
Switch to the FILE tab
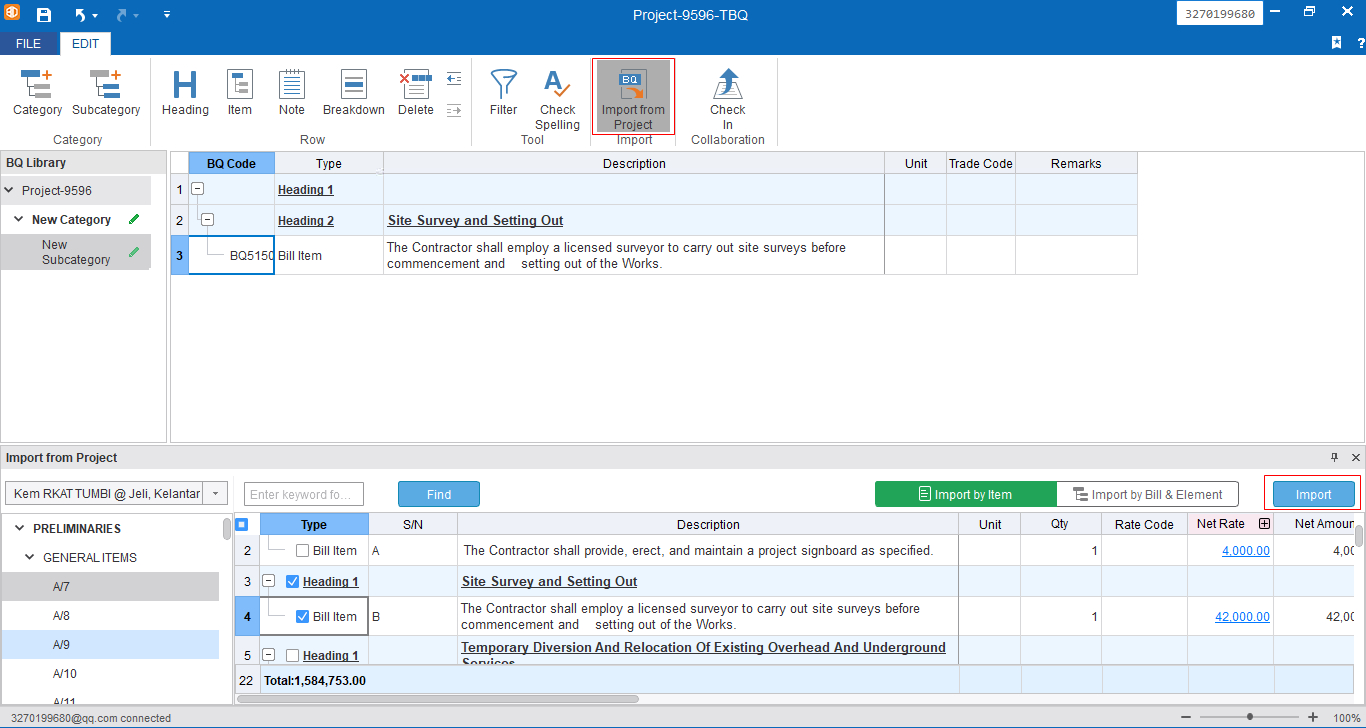tap(29, 44)
